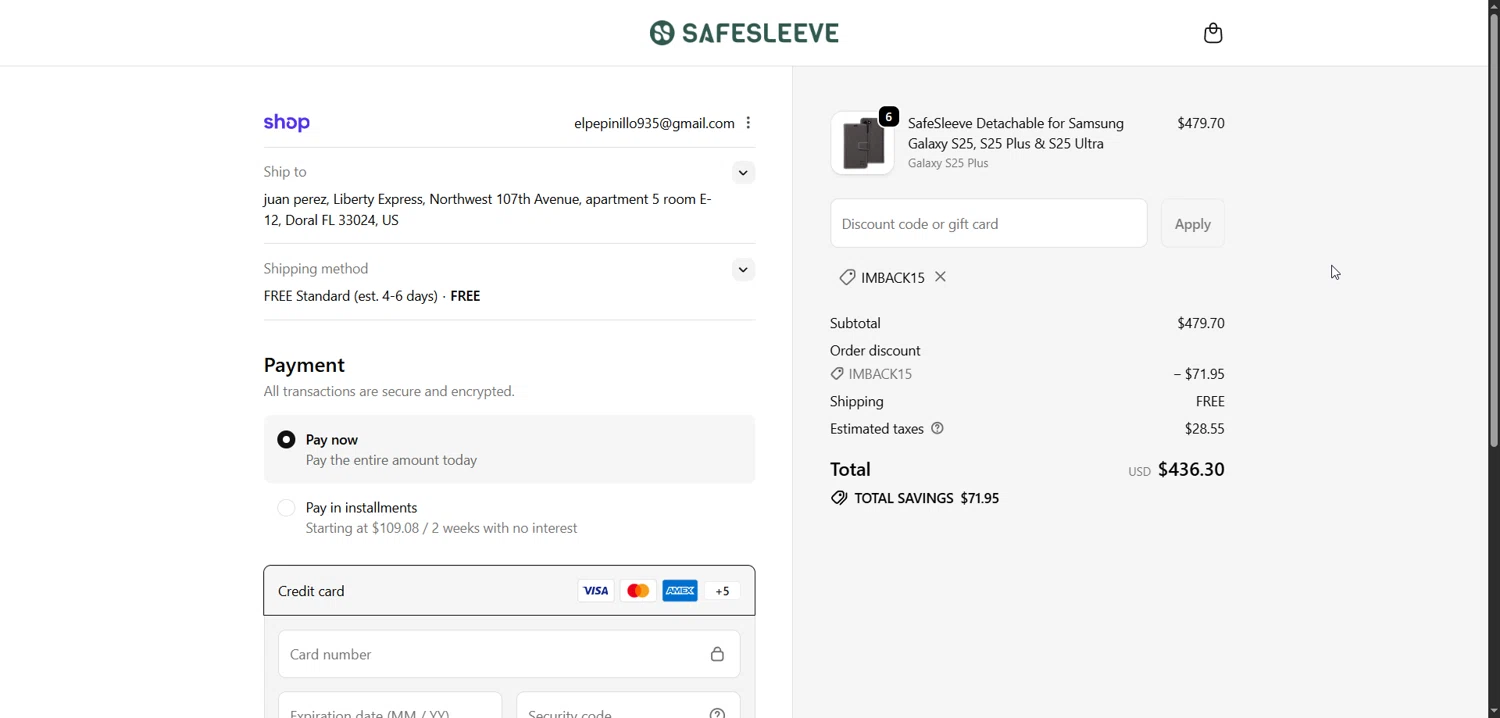Focus the Security code field
1500x718 pixels.
point(628,705)
